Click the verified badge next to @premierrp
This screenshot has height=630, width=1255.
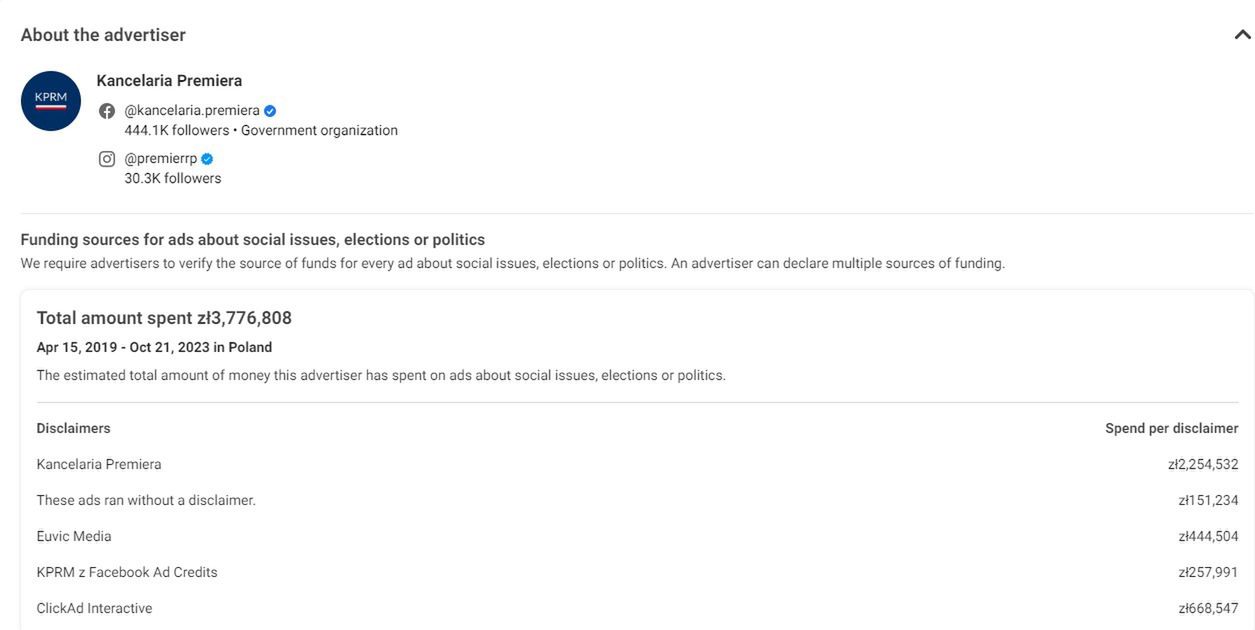(207, 159)
